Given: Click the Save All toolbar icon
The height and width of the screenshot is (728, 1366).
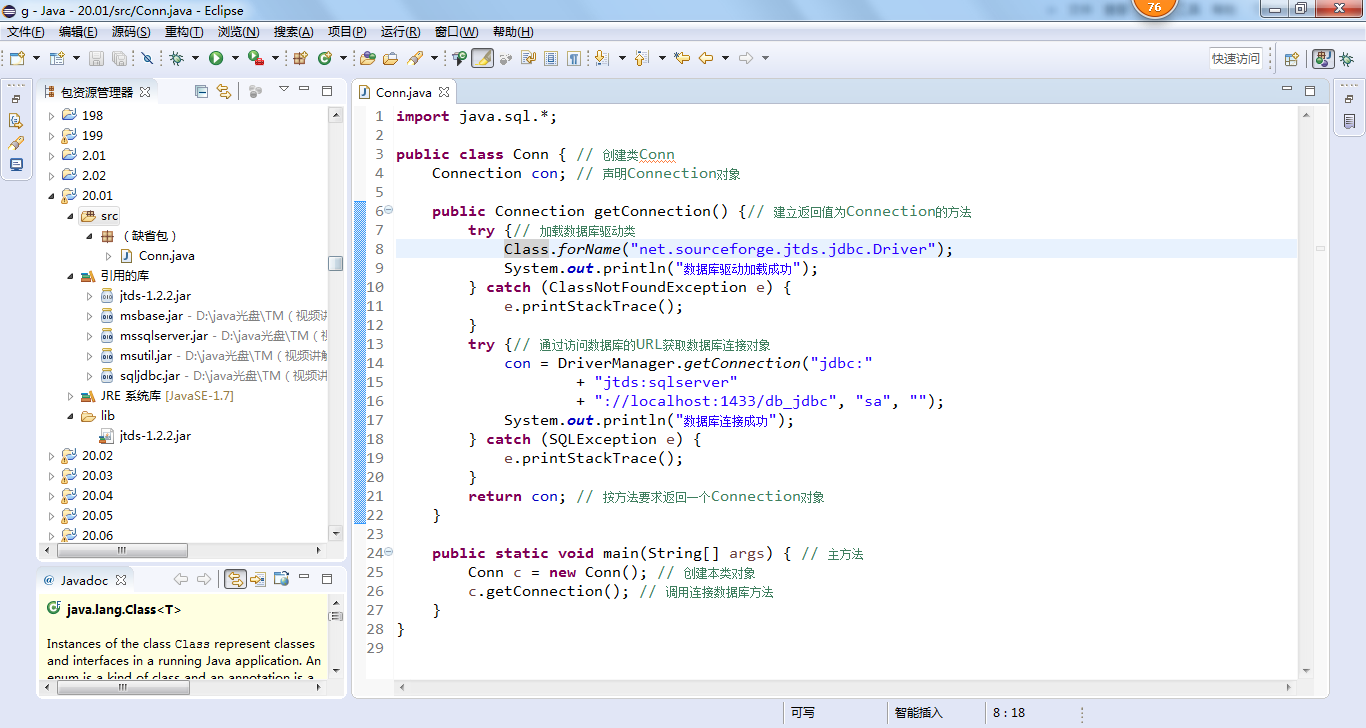Looking at the screenshot, I should [x=119, y=58].
